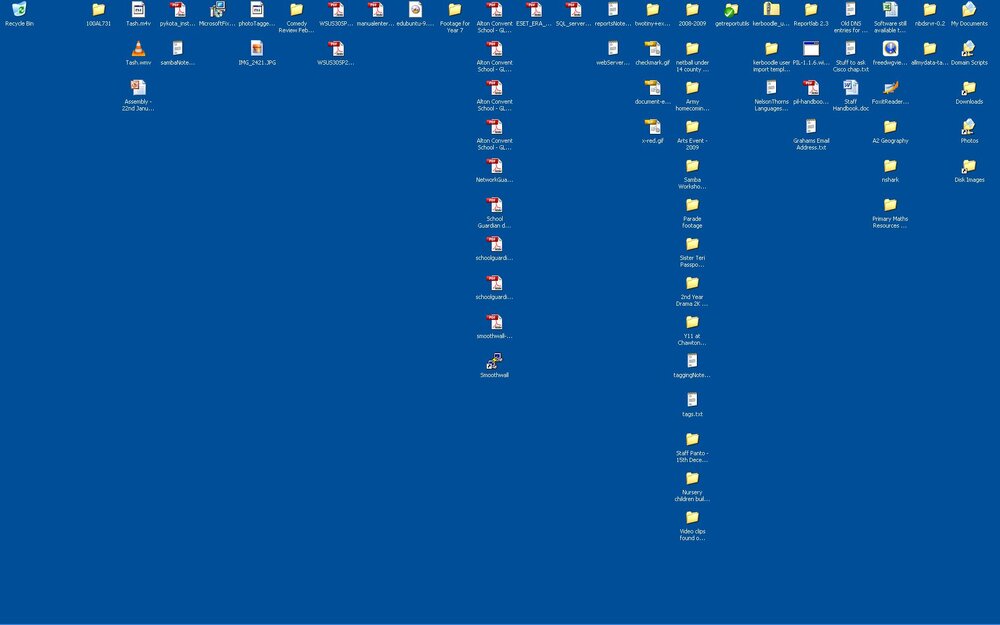
Task: Click the taggingNote text file
Action: point(692,361)
